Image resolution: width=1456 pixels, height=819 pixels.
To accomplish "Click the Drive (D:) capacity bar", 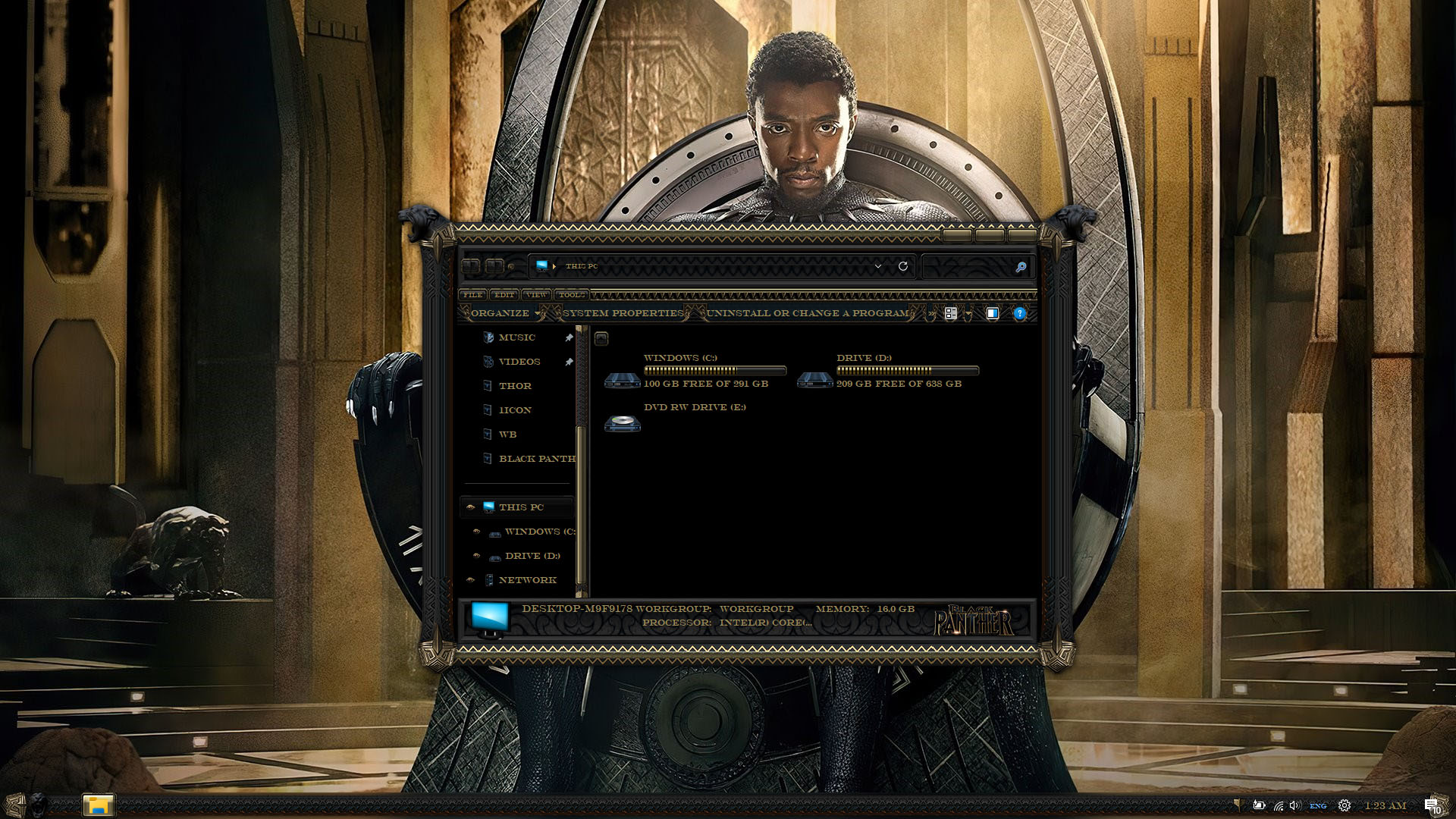I will pos(907,371).
